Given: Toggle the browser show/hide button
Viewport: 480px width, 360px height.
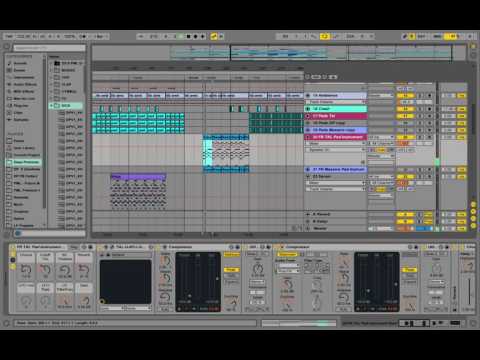Looking at the screenshot, I should pyautogui.click(x=7, y=47).
